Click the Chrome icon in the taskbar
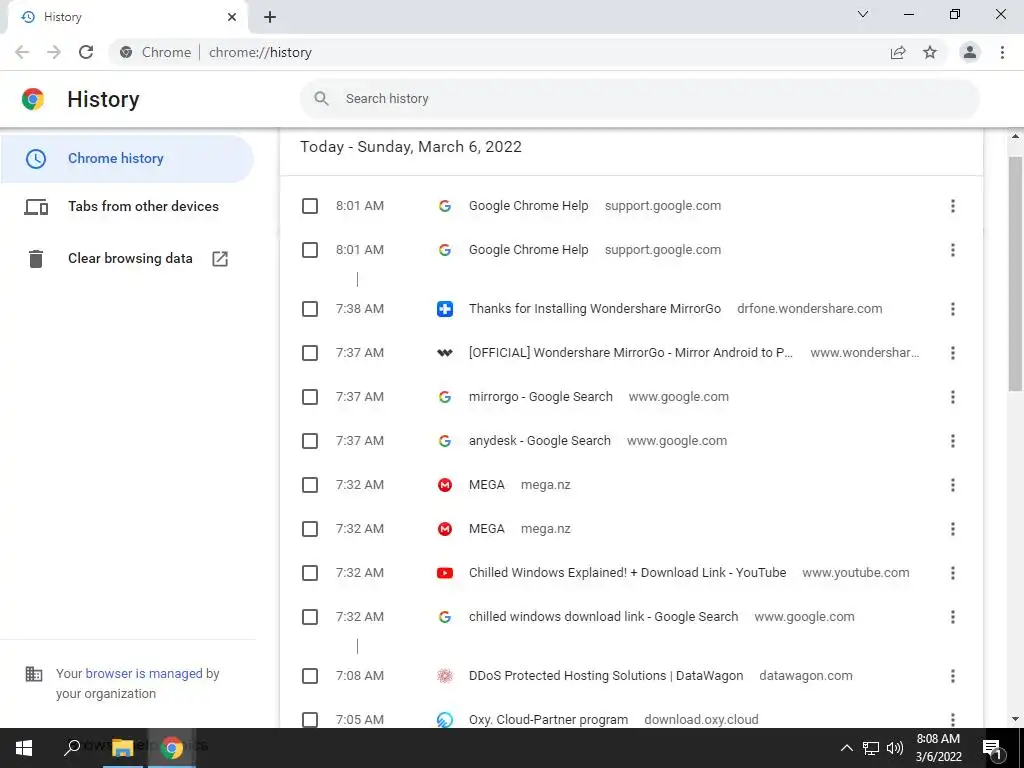This screenshot has height=768, width=1024. coord(172,748)
